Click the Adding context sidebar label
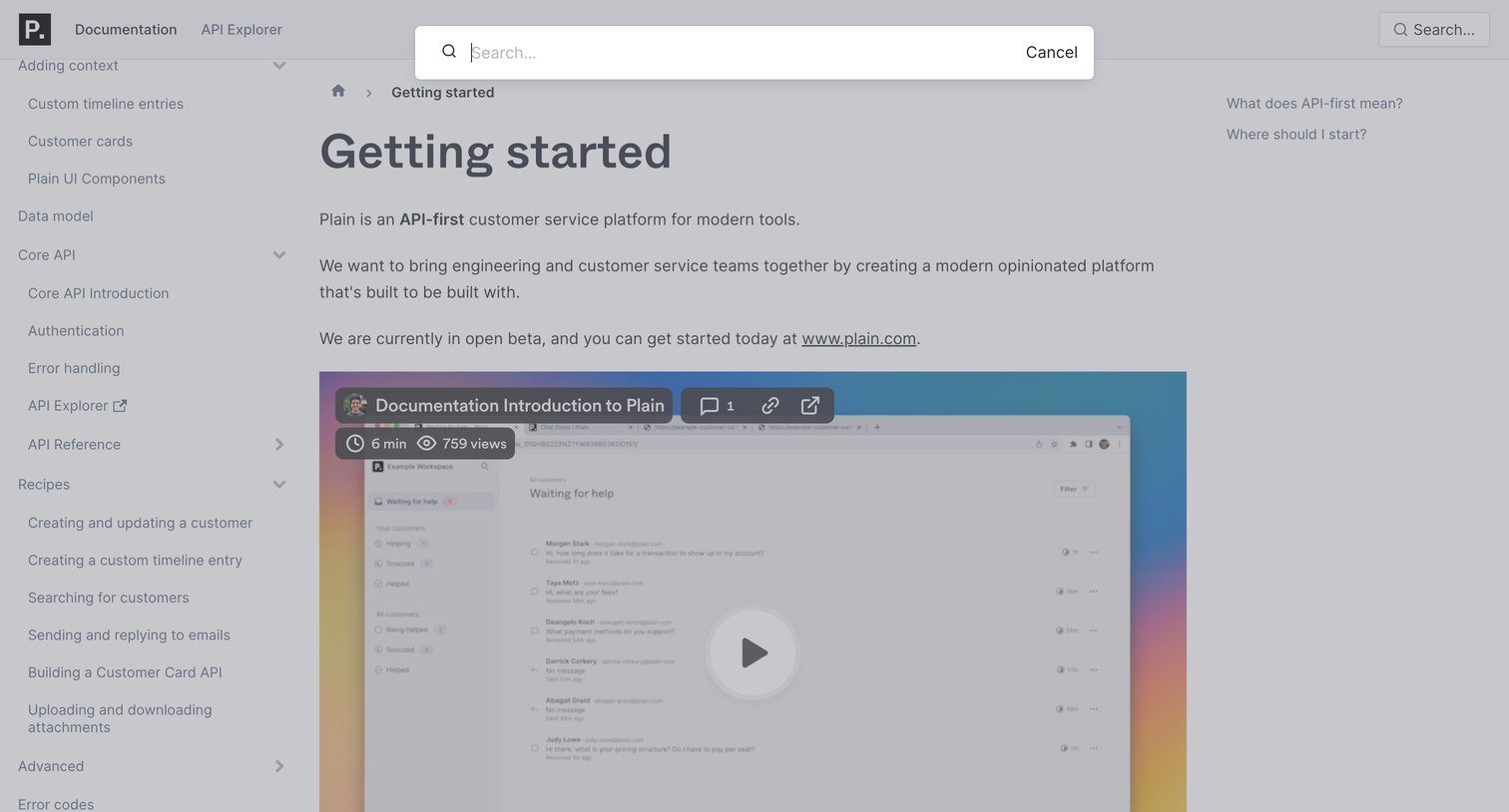 68,66
